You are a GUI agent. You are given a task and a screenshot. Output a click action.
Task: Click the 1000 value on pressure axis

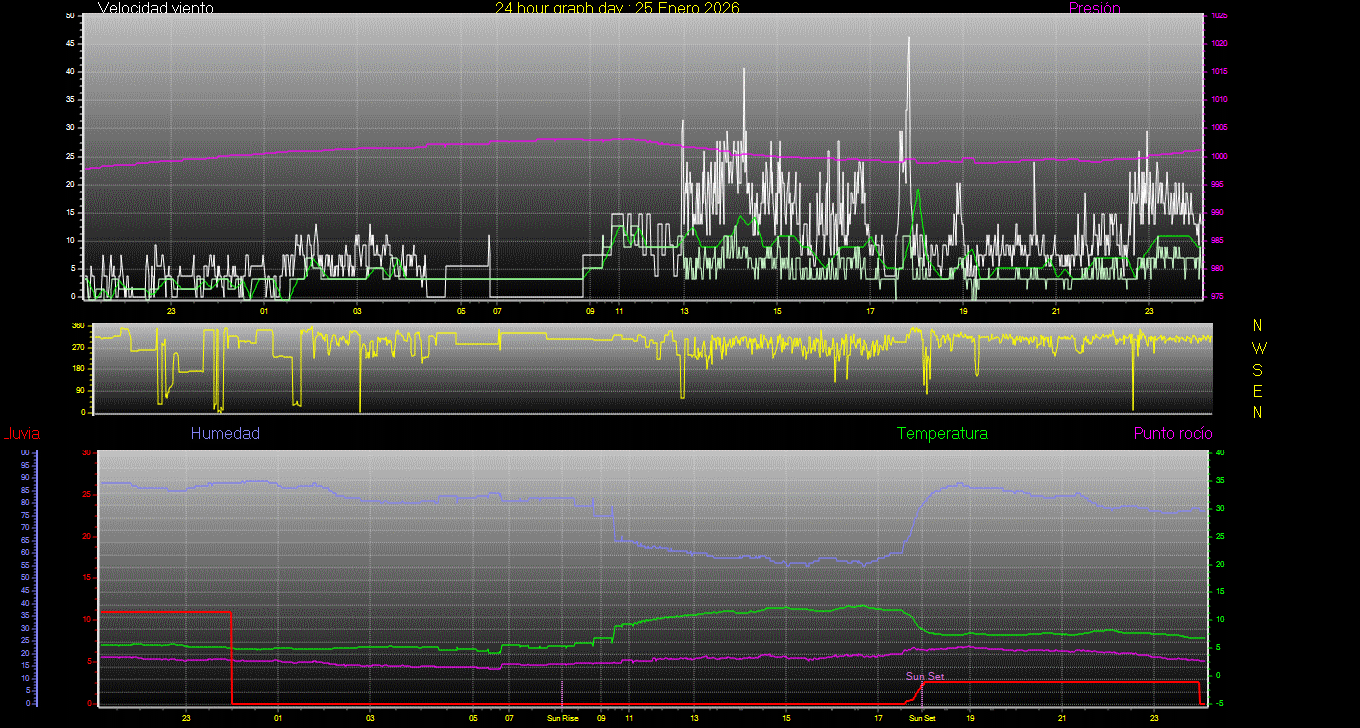tap(1219, 157)
